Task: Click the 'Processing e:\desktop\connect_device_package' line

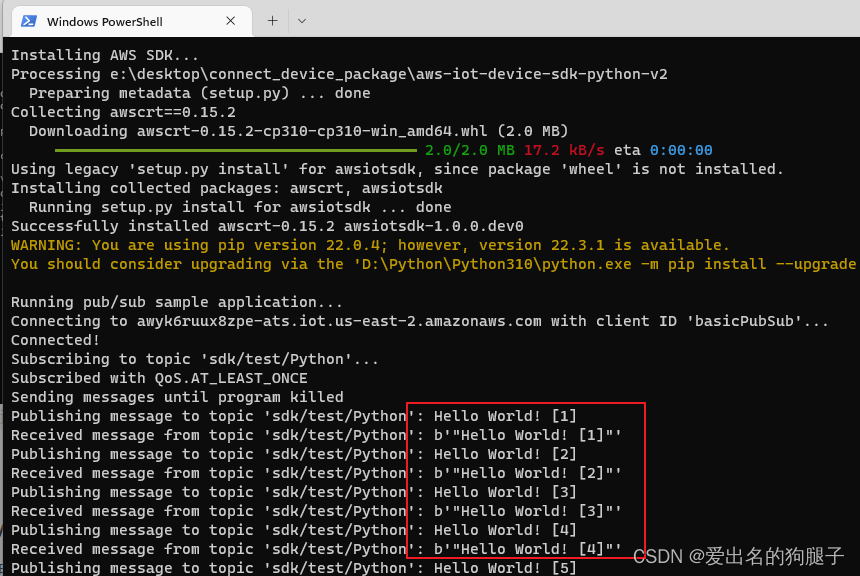Action: [x=339, y=74]
